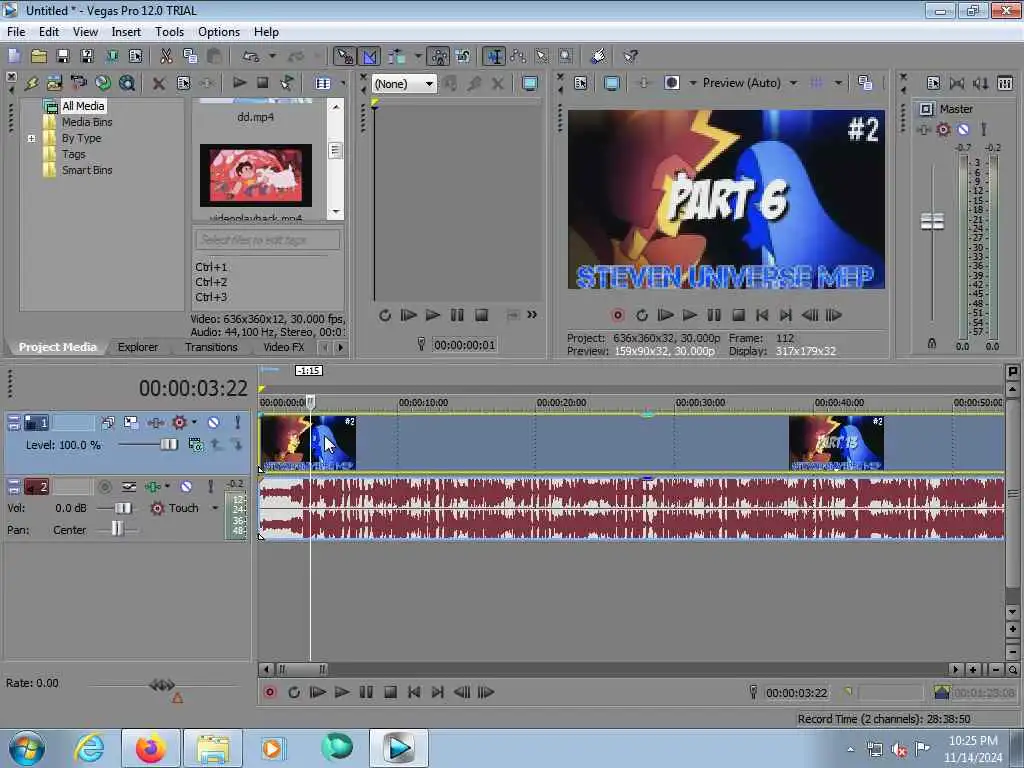The image size is (1024, 768).
Task: Mute video track 1
Action: [x=213, y=423]
